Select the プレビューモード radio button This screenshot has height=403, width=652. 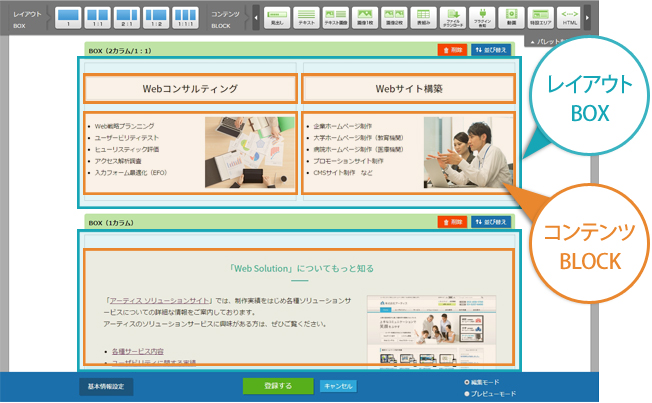point(467,393)
